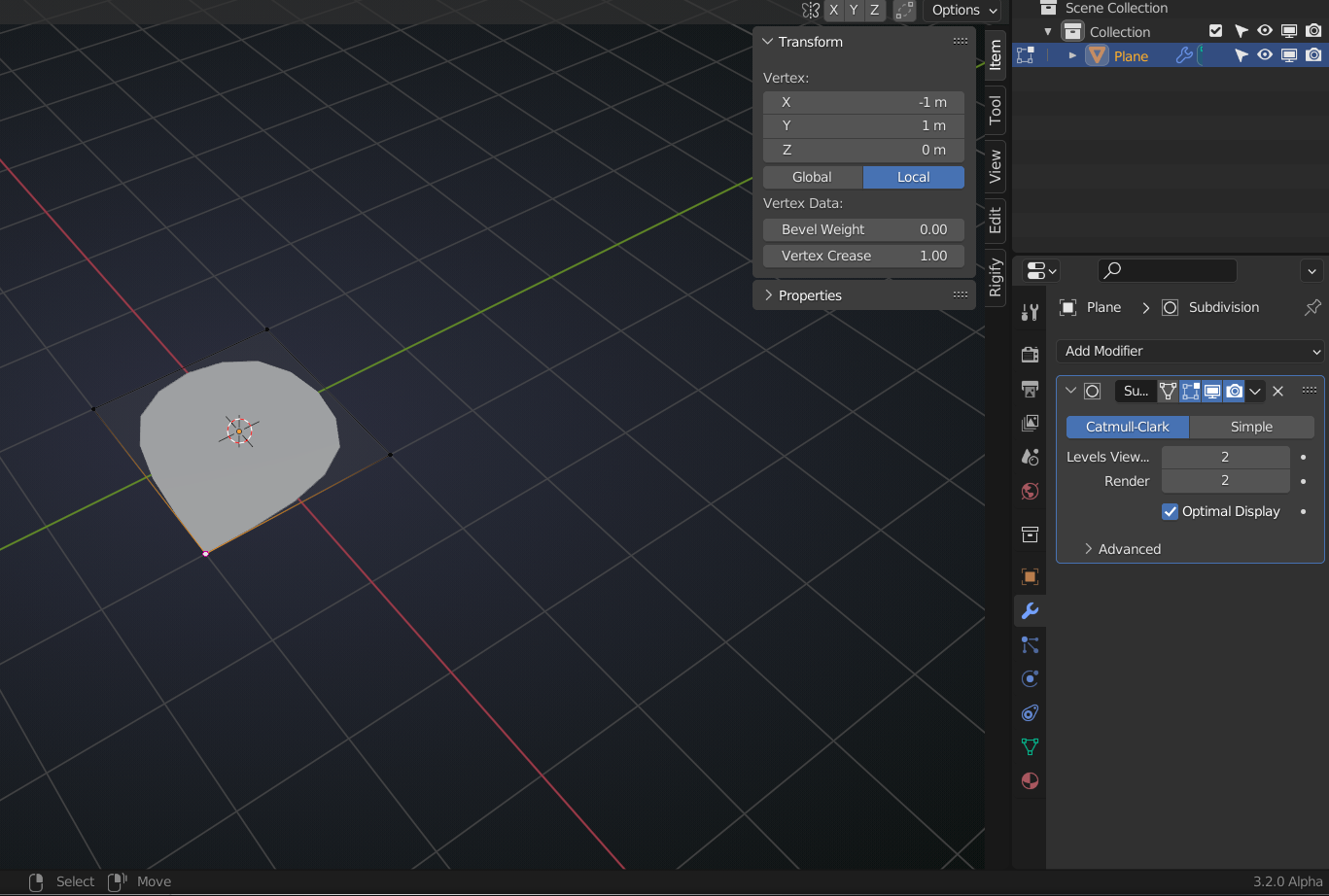Image resolution: width=1329 pixels, height=896 pixels.
Task: Open the Add Modifier dropdown
Action: tap(1190, 351)
